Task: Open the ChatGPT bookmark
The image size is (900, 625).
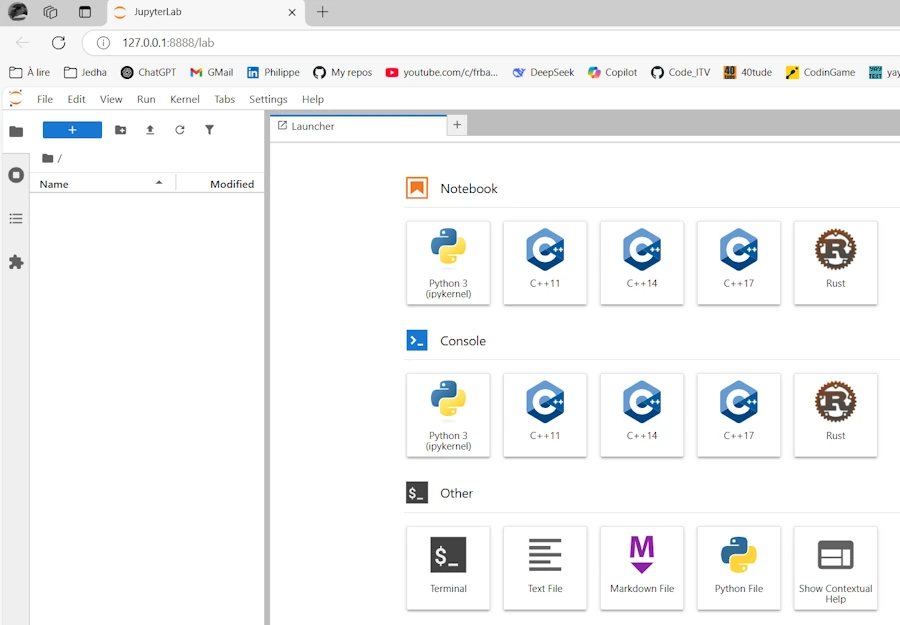Action: [x=148, y=72]
